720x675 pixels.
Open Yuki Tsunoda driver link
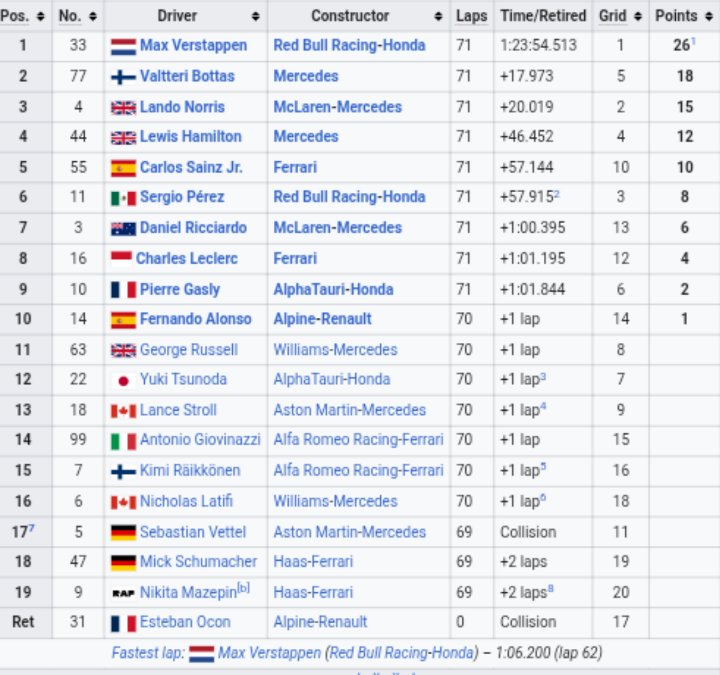pyautogui.click(x=183, y=379)
